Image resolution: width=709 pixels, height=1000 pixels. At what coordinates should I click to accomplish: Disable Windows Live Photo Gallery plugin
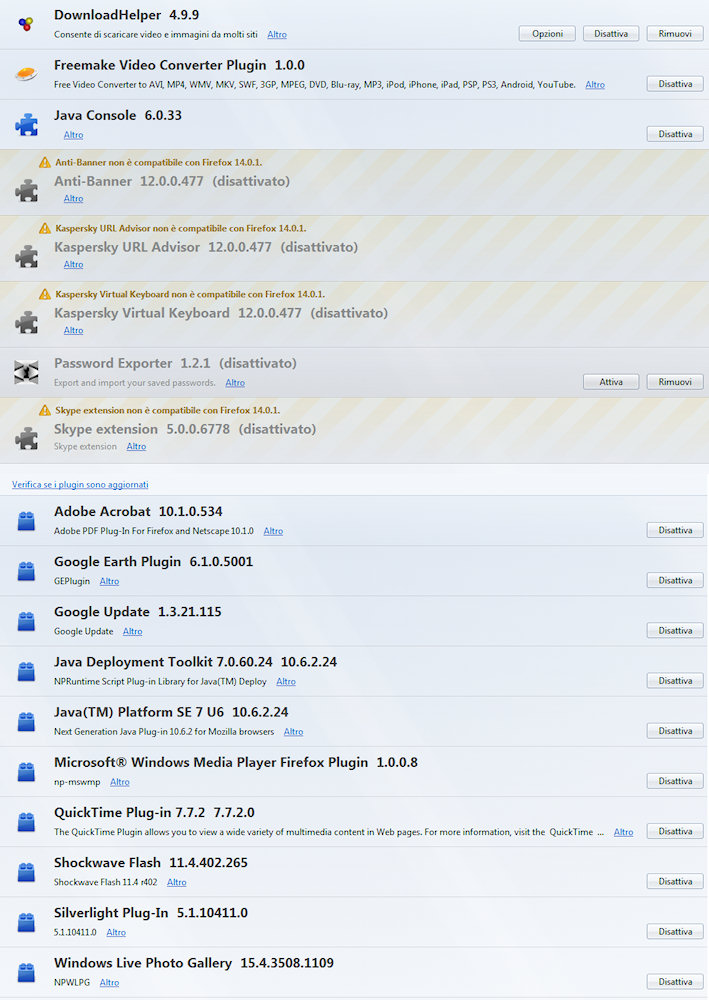coord(675,982)
